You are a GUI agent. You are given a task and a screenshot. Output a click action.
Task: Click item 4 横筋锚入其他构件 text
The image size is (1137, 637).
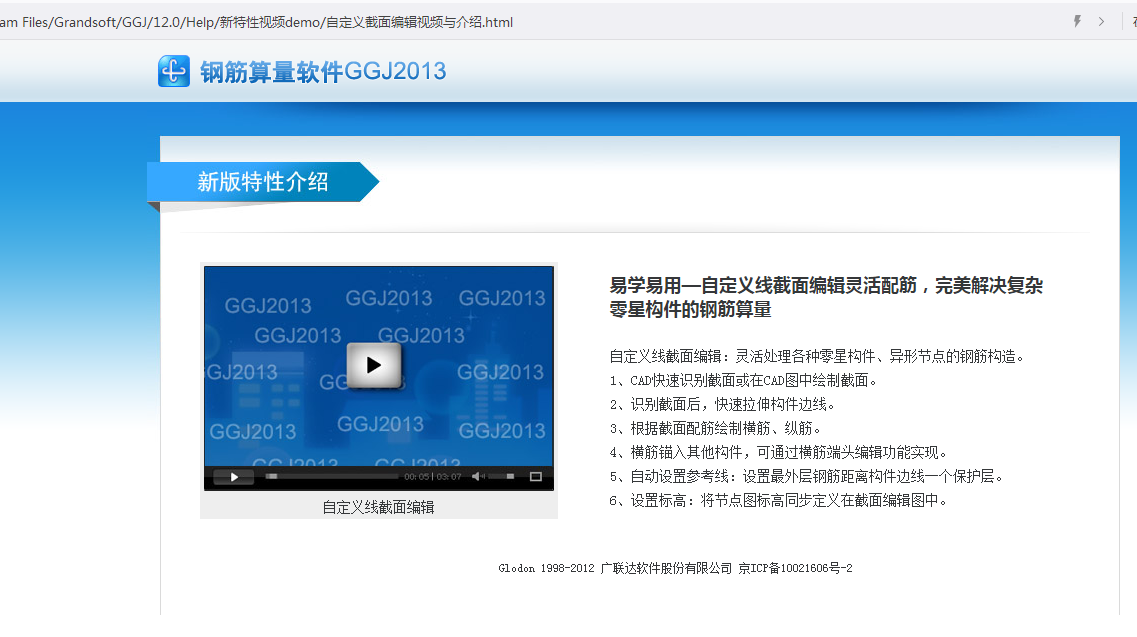(778, 452)
